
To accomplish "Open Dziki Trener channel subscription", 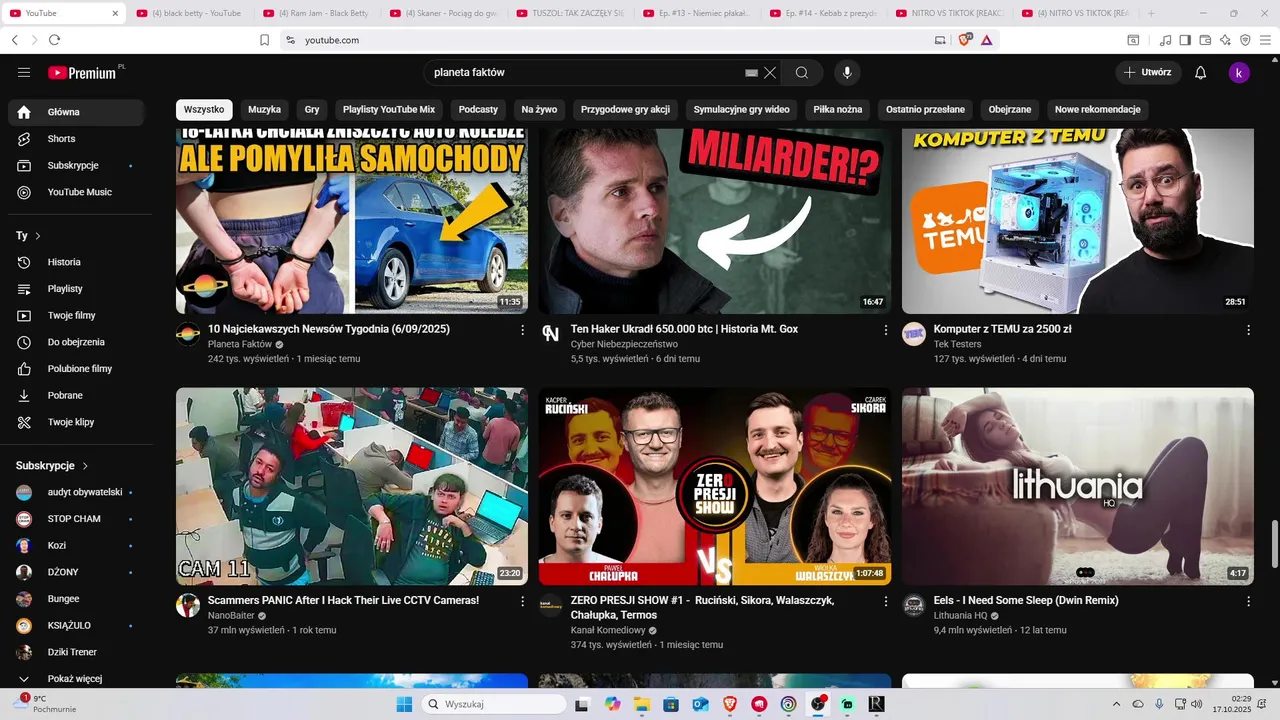I will click(x=79, y=652).
